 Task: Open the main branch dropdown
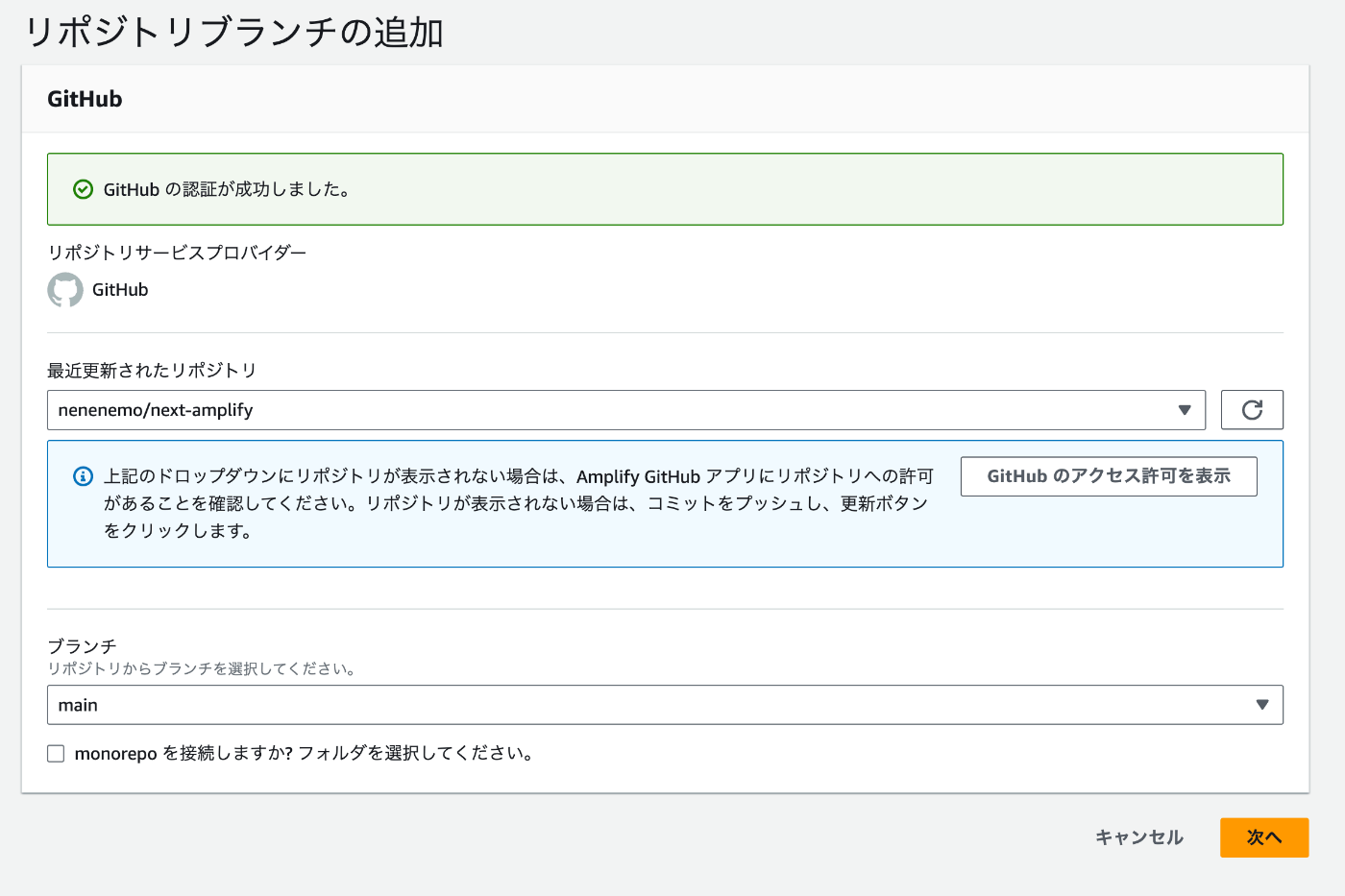(665, 705)
